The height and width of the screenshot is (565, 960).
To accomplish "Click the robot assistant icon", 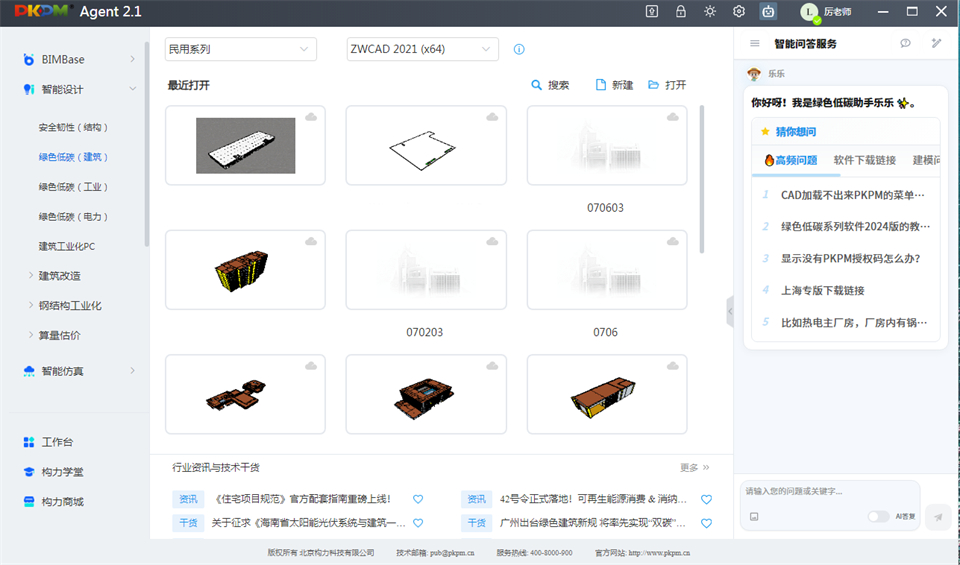I will 768,12.
